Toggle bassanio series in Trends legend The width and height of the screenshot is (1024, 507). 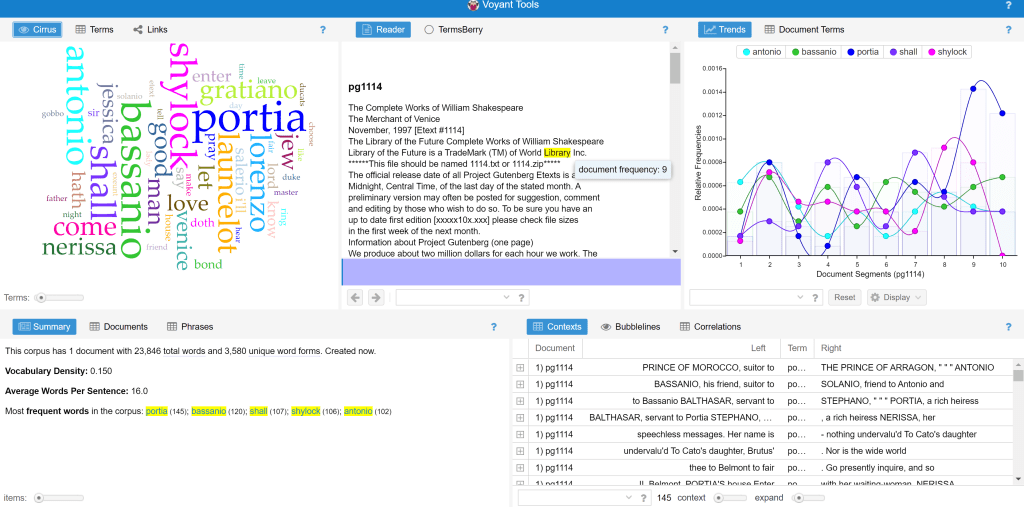click(814, 52)
